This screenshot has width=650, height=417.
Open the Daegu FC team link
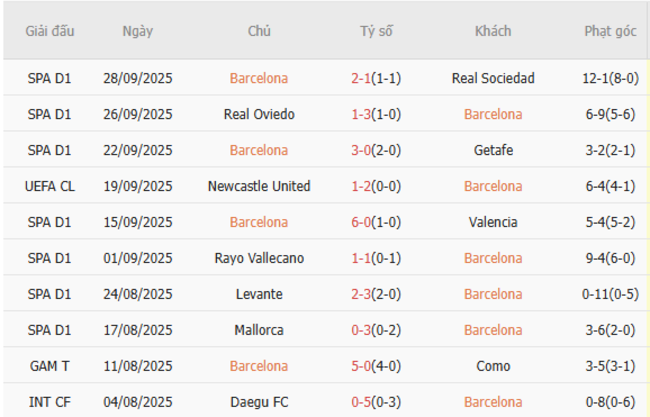tap(259, 402)
